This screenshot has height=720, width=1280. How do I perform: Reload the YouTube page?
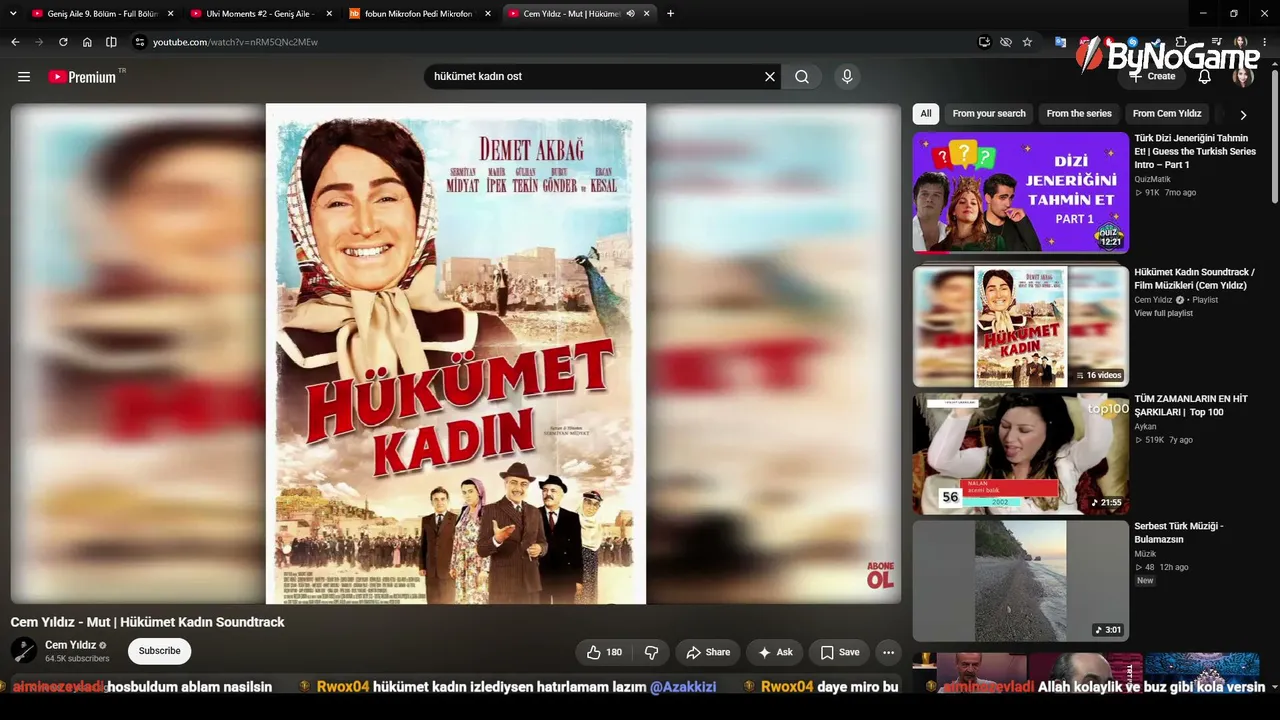(x=63, y=42)
